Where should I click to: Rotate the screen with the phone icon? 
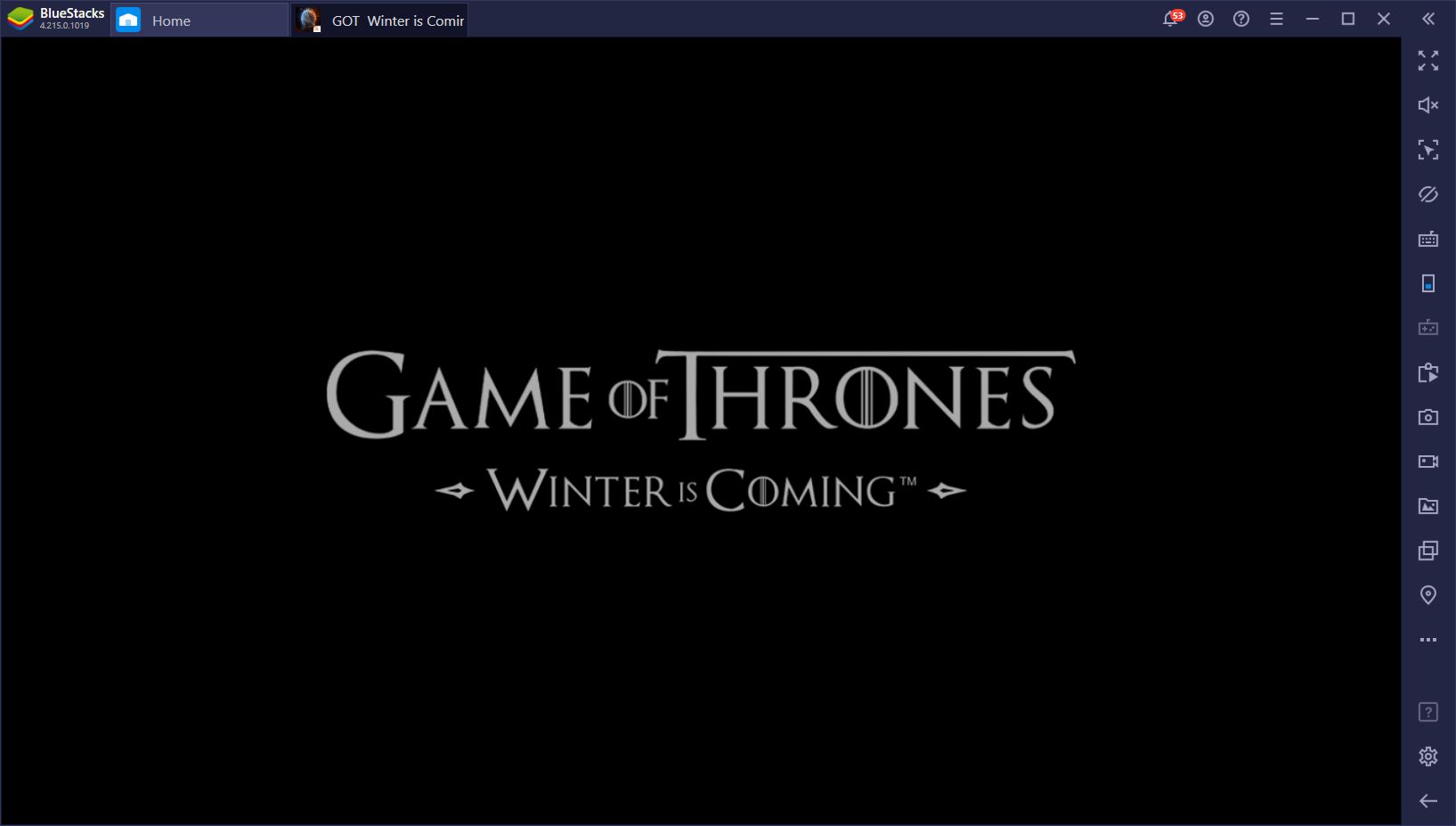click(x=1428, y=283)
